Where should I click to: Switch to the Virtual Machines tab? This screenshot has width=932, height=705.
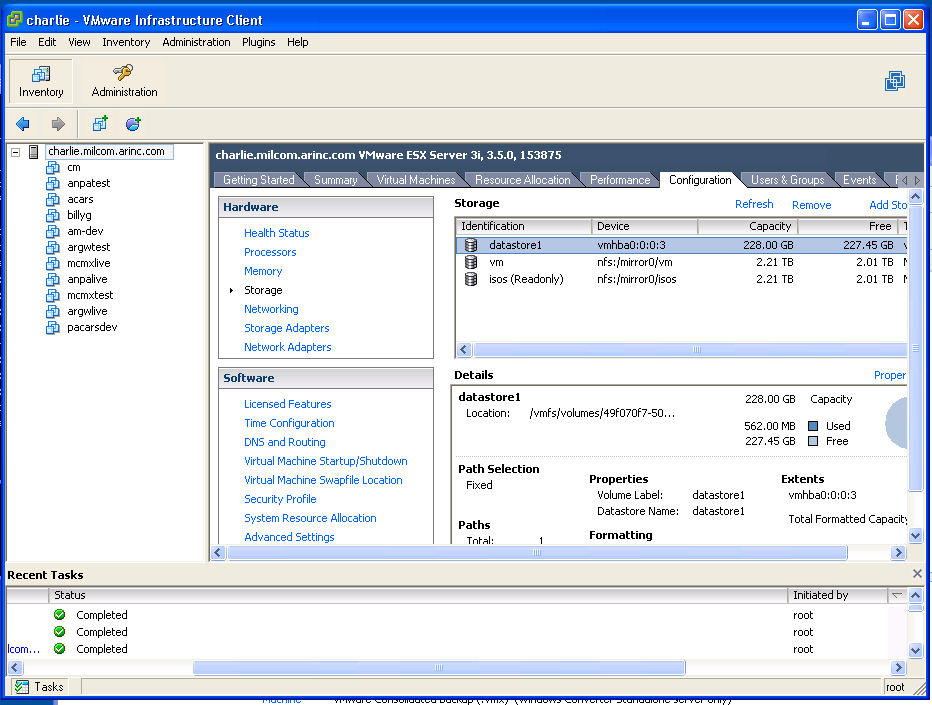pos(415,180)
